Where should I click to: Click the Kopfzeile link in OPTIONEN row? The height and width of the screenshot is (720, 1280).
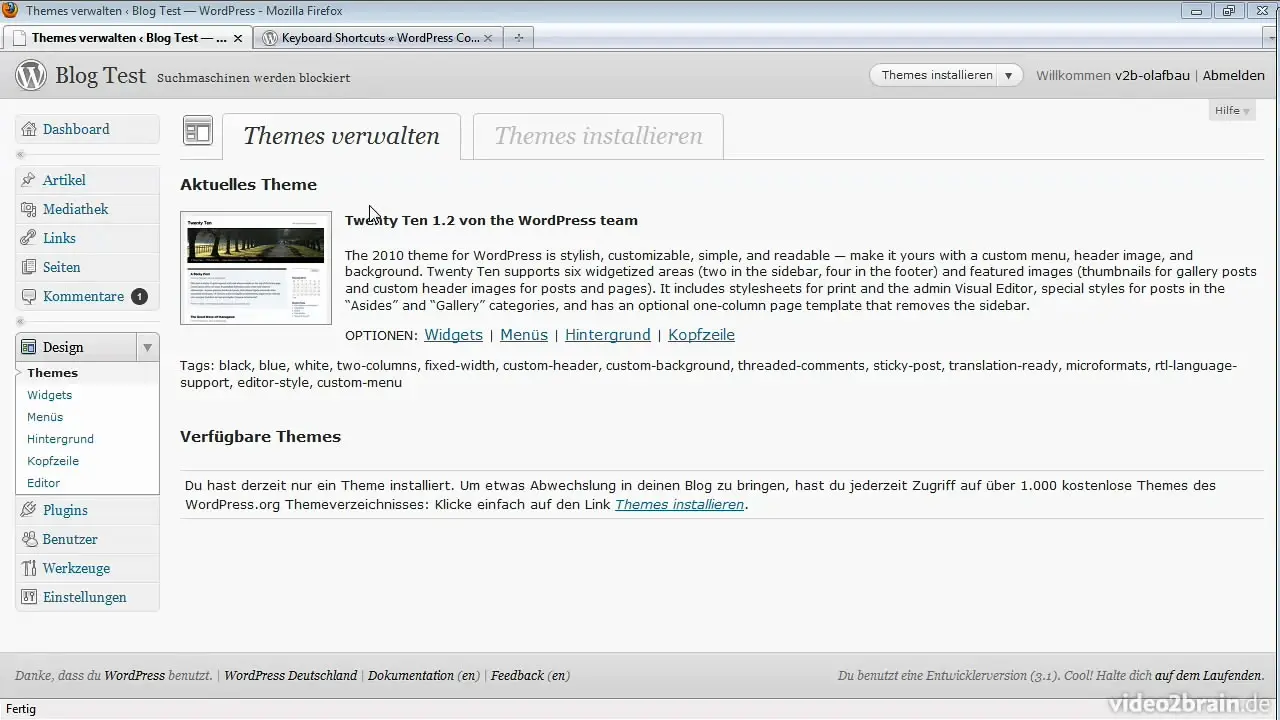pos(701,335)
